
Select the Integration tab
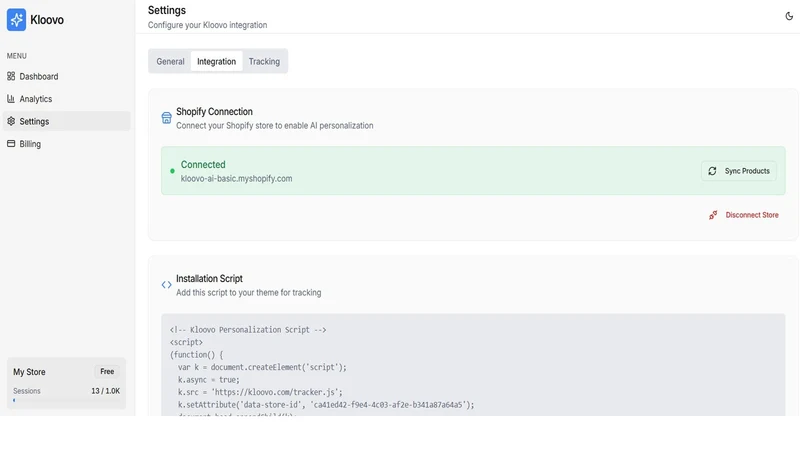click(216, 61)
